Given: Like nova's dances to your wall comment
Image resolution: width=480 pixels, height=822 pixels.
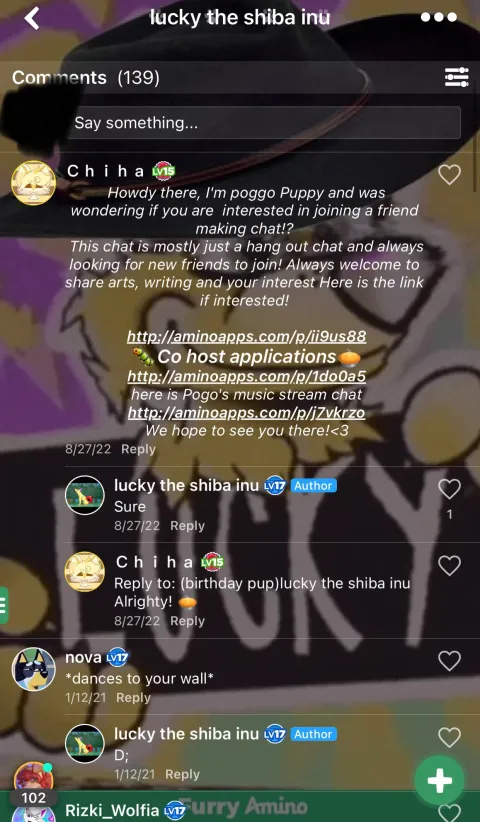Looking at the screenshot, I should 449,661.
